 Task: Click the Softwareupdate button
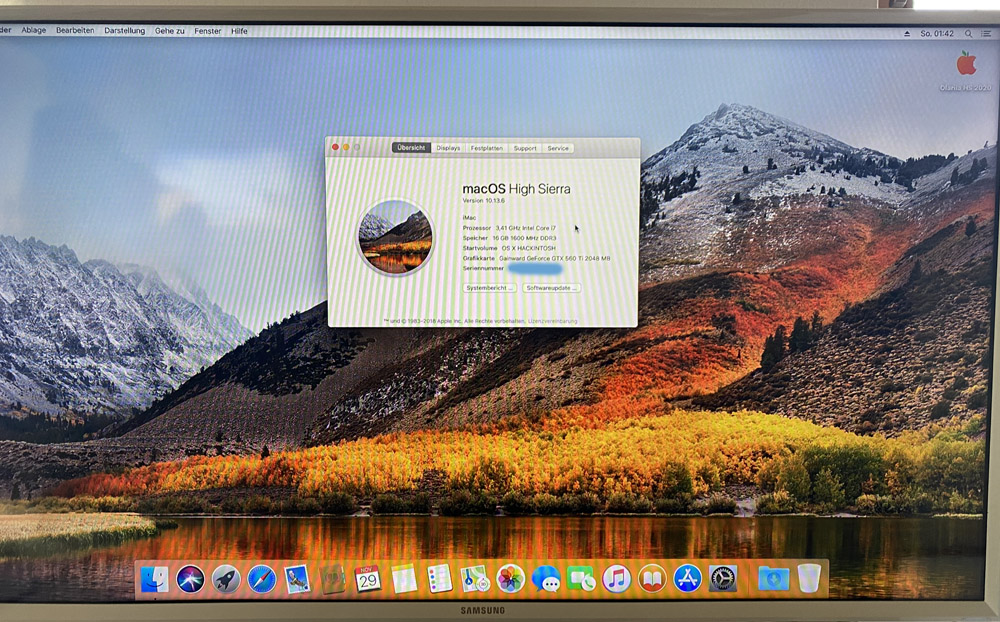click(551, 288)
